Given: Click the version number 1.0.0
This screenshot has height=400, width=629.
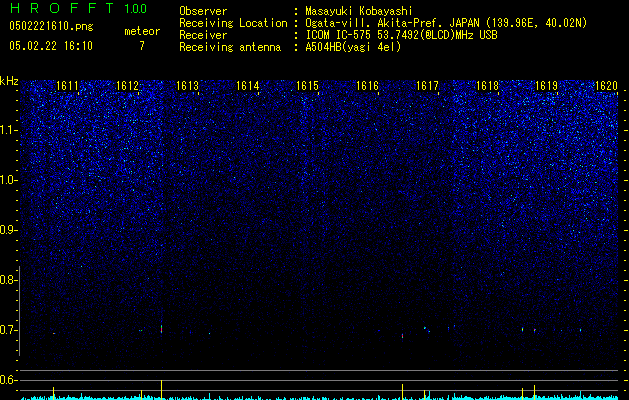Looking at the screenshot, I should coord(136,9).
